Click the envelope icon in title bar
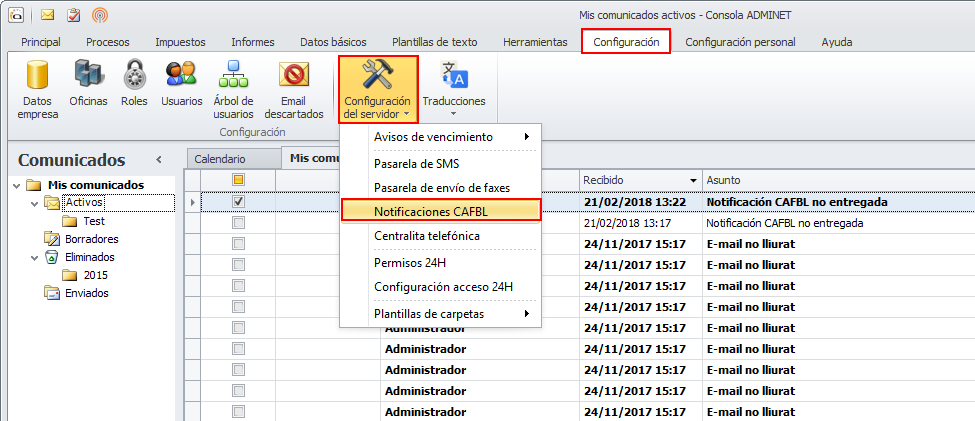The width and height of the screenshot is (975, 421). click(x=47, y=14)
